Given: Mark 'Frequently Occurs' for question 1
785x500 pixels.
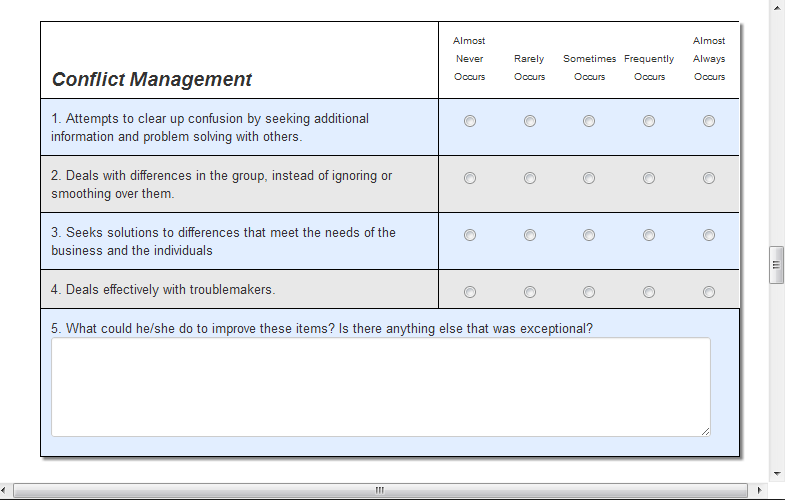Looking at the screenshot, I should coord(649,121).
